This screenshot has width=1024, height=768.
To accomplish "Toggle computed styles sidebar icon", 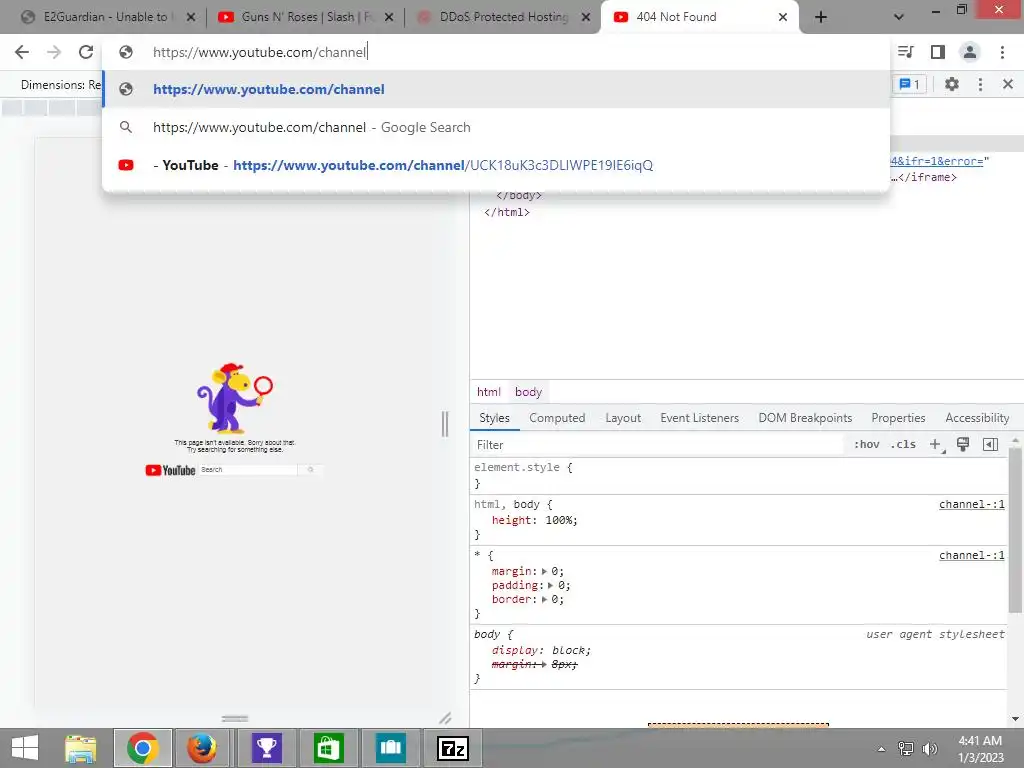I will (x=990, y=445).
